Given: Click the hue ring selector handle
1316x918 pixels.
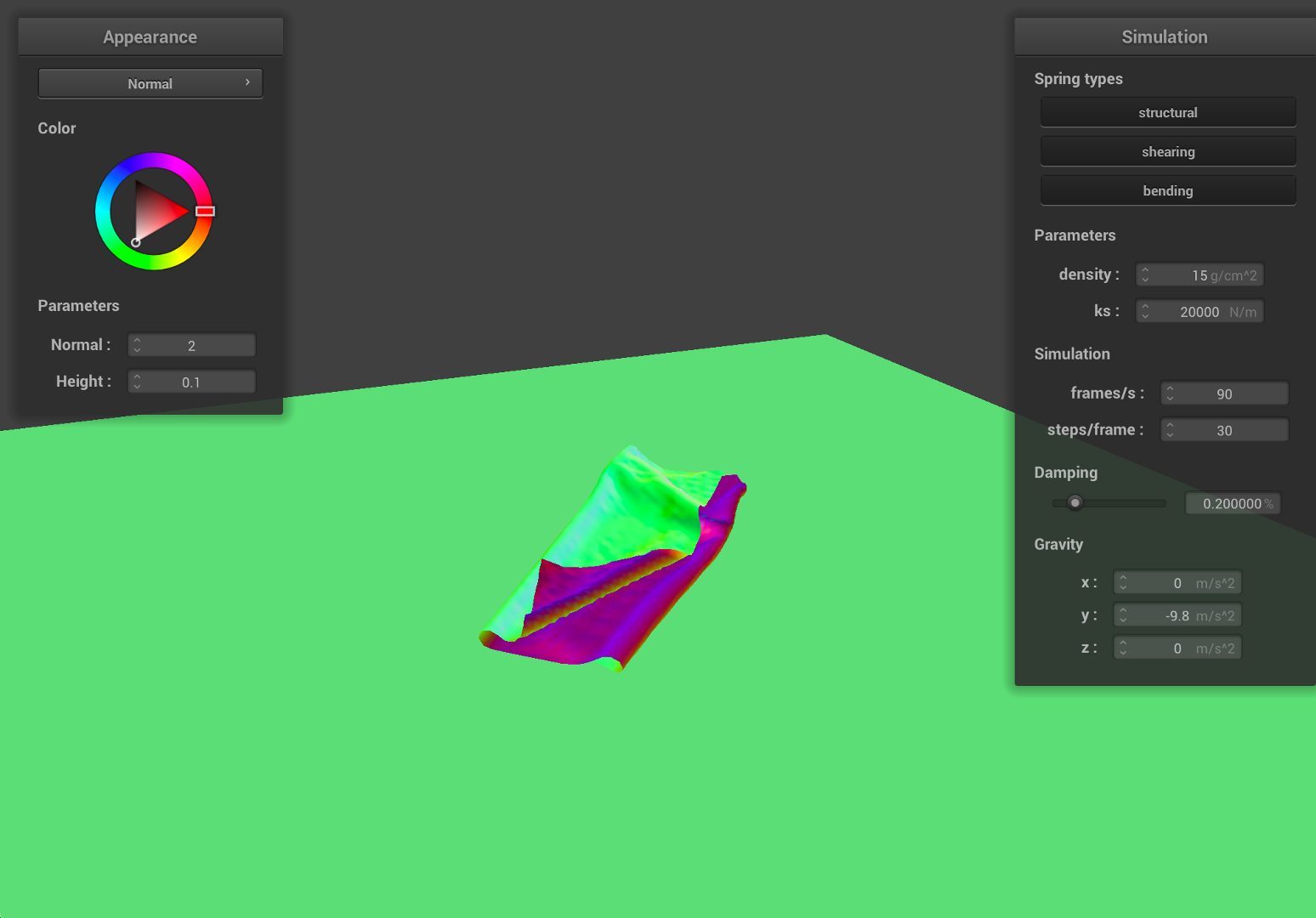Looking at the screenshot, I should (x=205, y=211).
